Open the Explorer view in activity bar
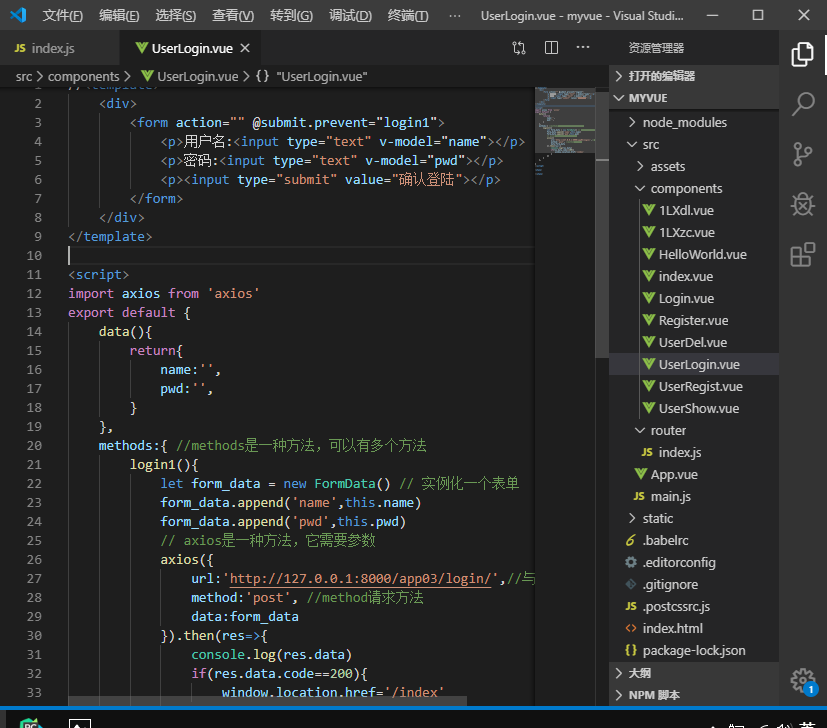 click(x=802, y=54)
